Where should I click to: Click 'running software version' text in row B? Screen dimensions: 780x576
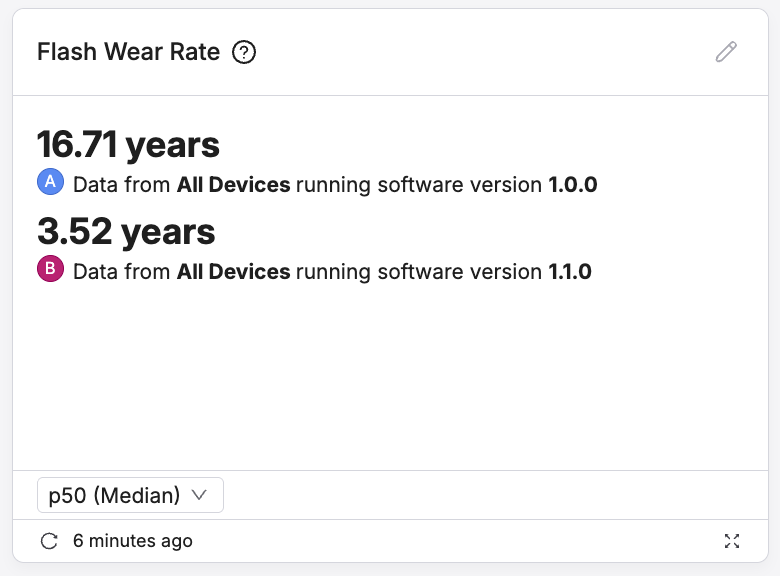[x=419, y=271]
